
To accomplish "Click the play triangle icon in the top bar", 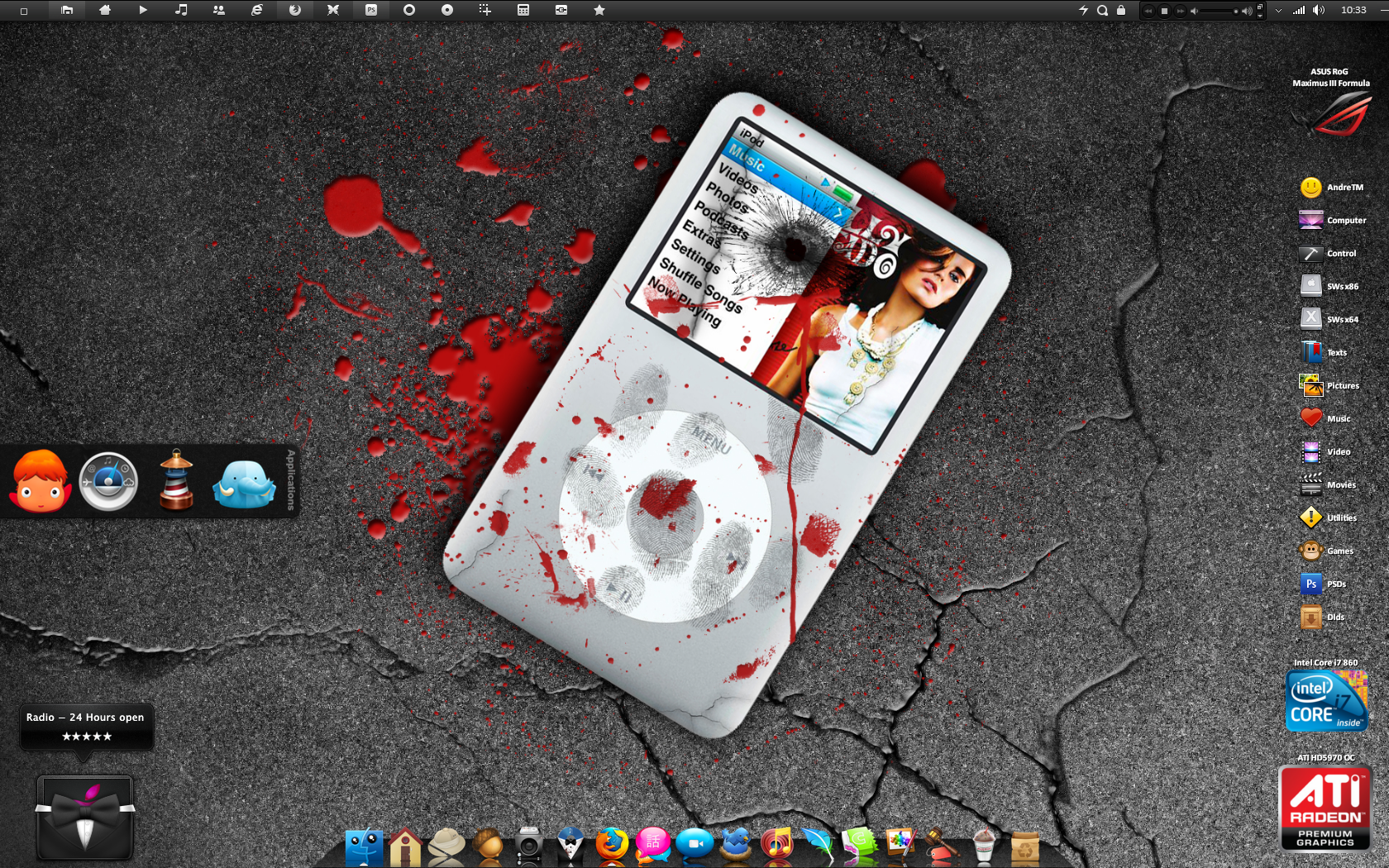I will (143, 10).
